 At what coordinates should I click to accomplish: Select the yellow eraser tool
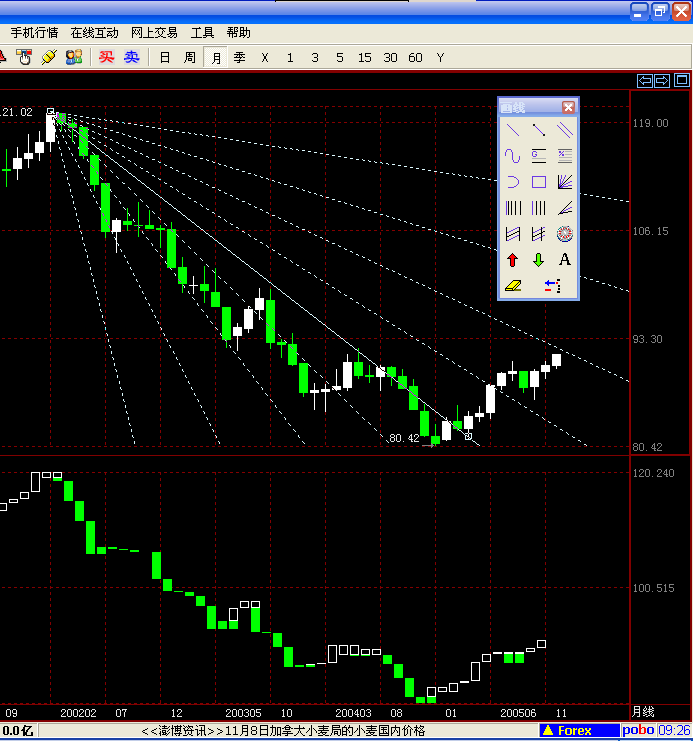(x=513, y=285)
